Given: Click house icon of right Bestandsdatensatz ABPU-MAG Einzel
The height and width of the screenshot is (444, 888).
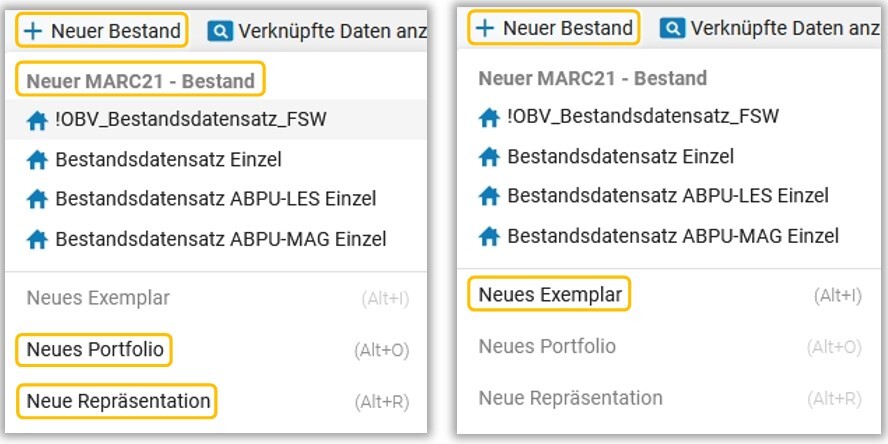Looking at the screenshot, I should [489, 236].
